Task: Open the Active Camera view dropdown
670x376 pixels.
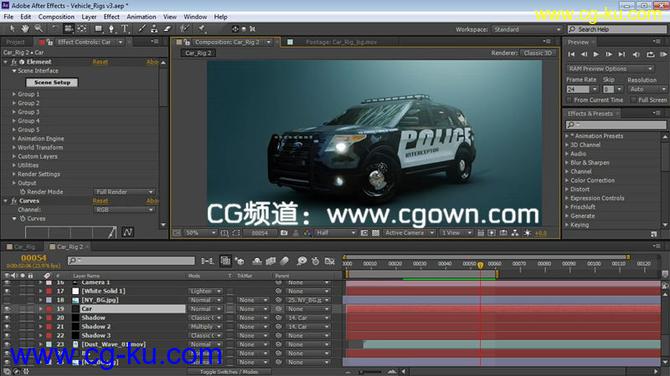Action: coord(409,233)
